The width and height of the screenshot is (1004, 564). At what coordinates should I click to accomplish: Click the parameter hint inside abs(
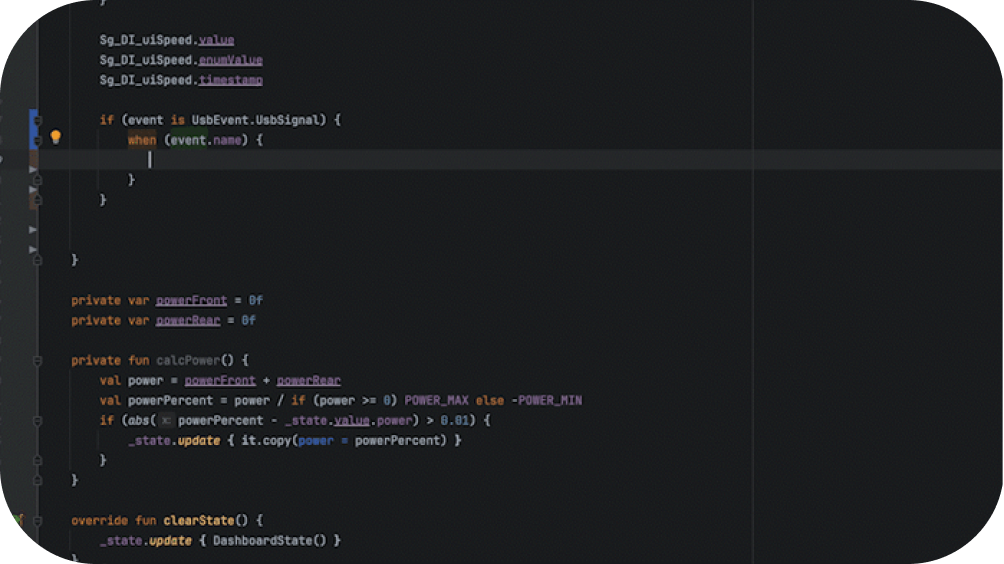[x=167, y=420]
